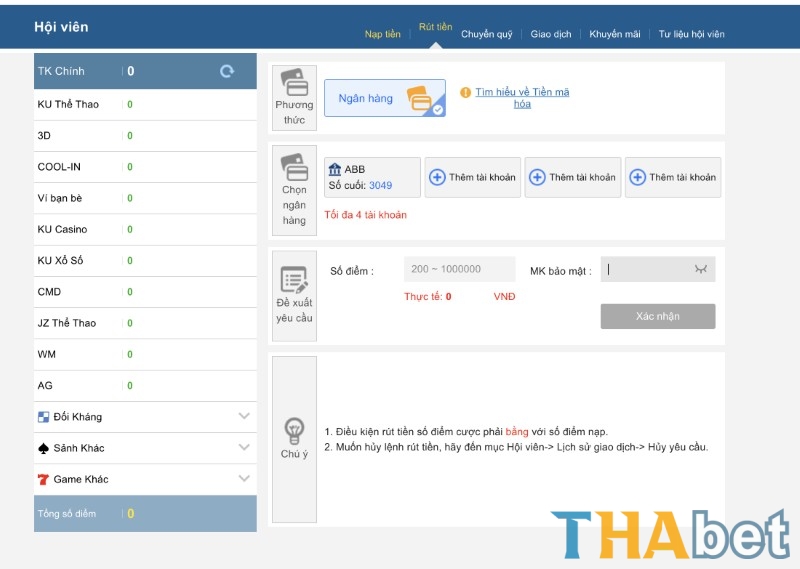
Task: Focus the MK bảo mật password field
Action: click(x=658, y=269)
